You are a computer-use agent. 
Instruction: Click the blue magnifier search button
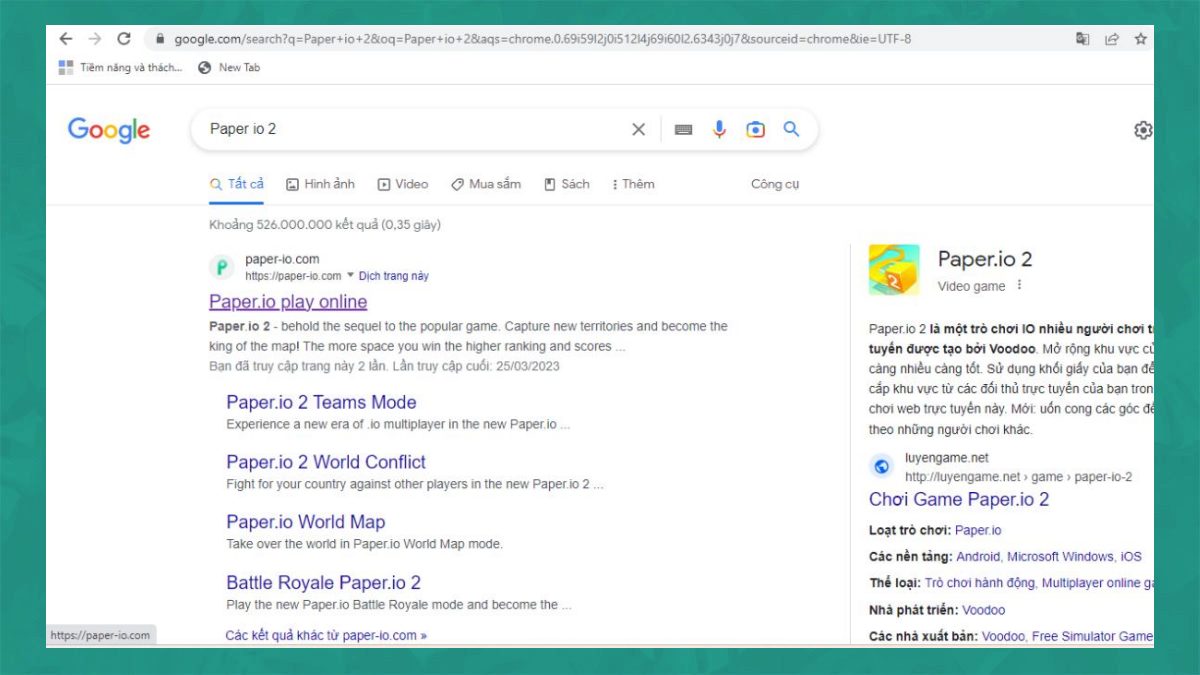coord(791,130)
